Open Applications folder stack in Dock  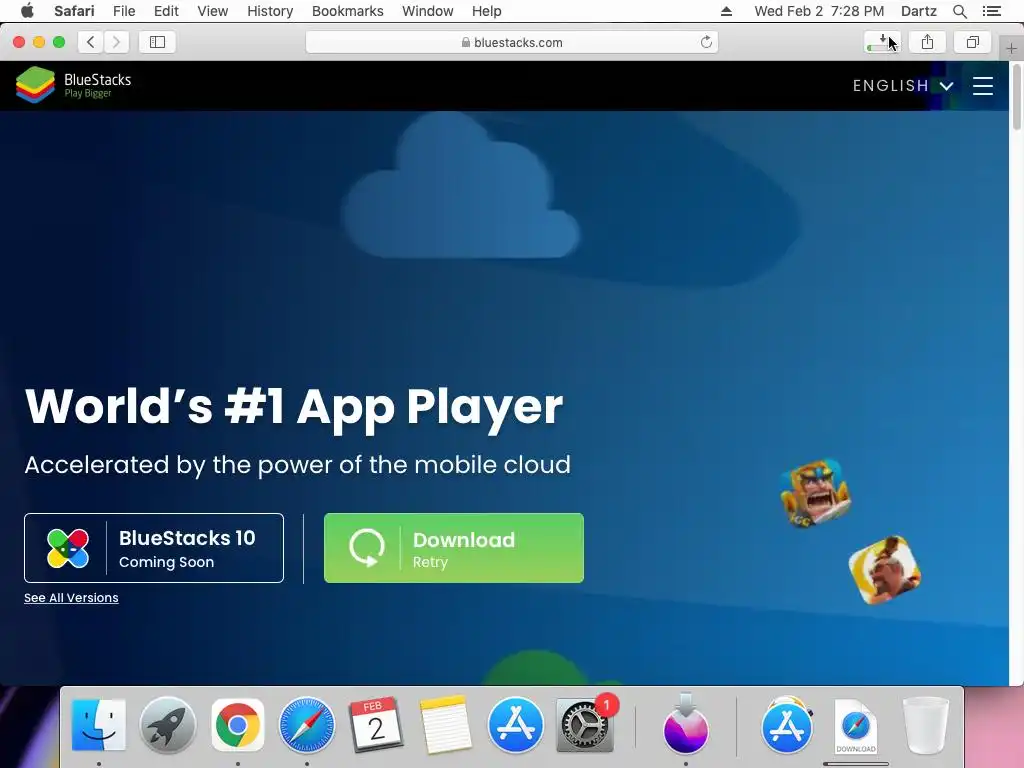pyautogui.click(x=787, y=725)
